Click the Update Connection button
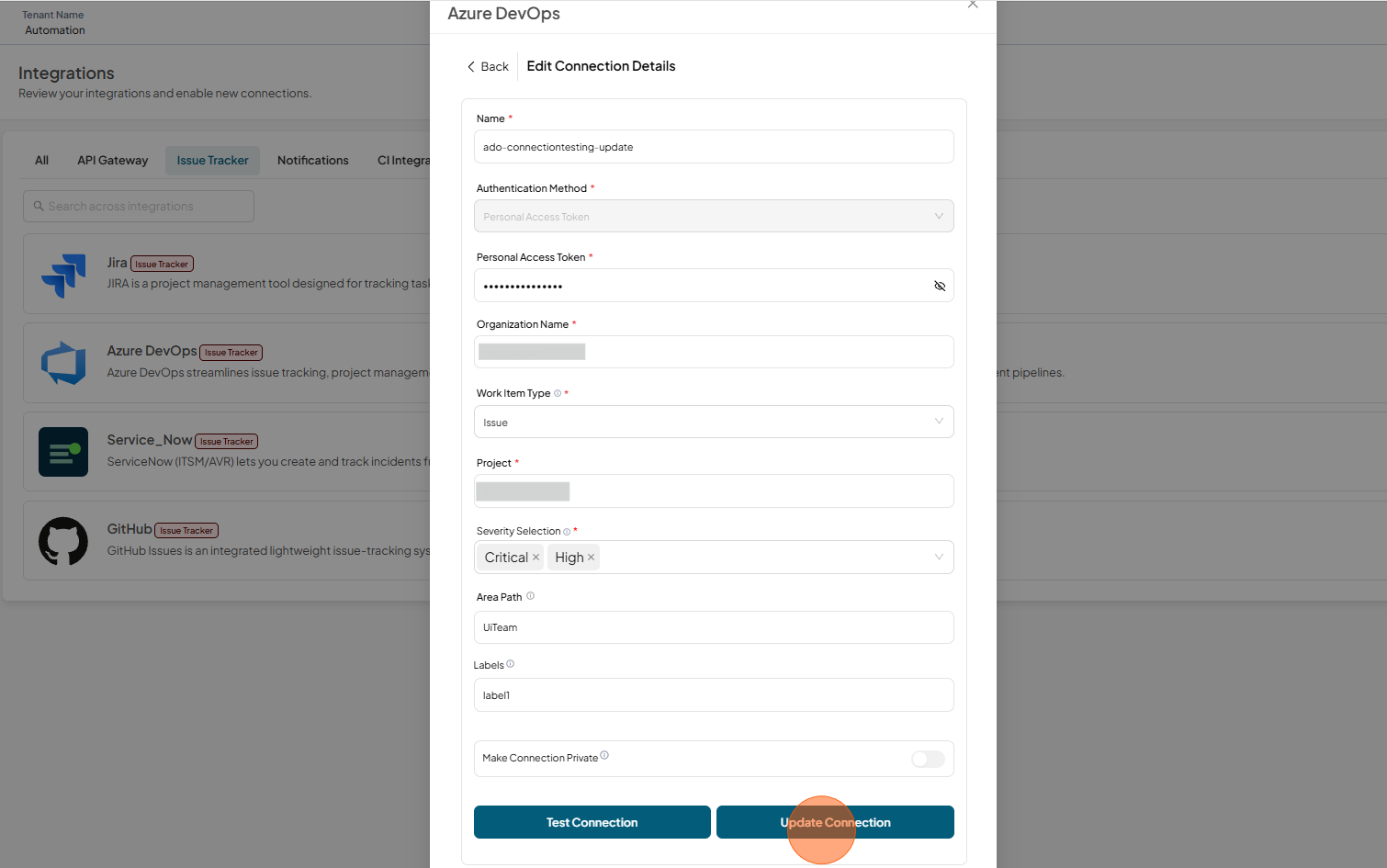The width and height of the screenshot is (1387, 868). (835, 822)
